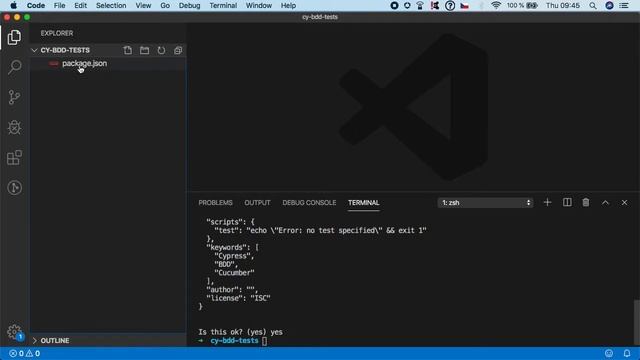Open the Explorer view in activity bar
Image resolution: width=640 pixels, height=360 pixels.
pyautogui.click(x=14, y=38)
